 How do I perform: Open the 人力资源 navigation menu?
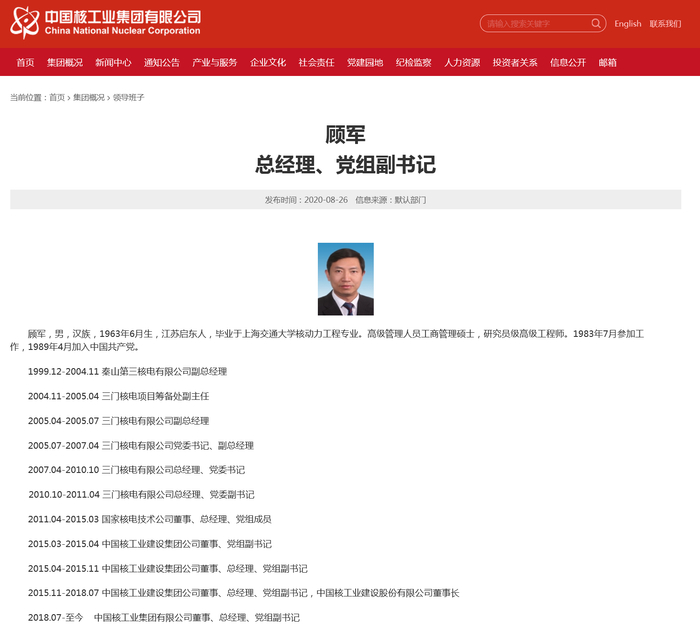[462, 62]
